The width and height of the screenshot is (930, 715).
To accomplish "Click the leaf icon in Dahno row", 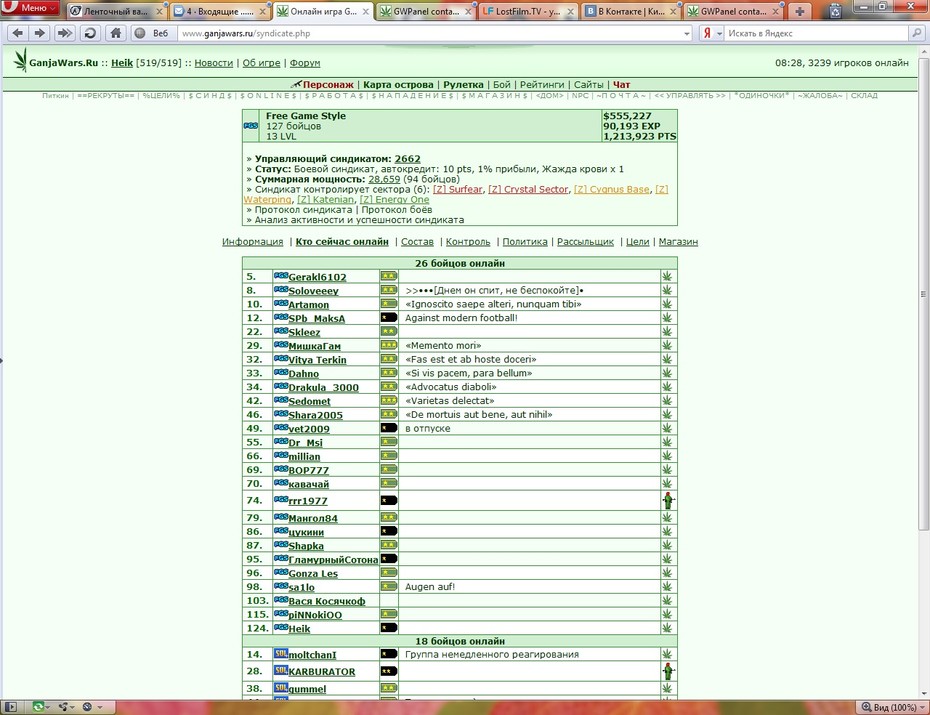I will tap(667, 373).
